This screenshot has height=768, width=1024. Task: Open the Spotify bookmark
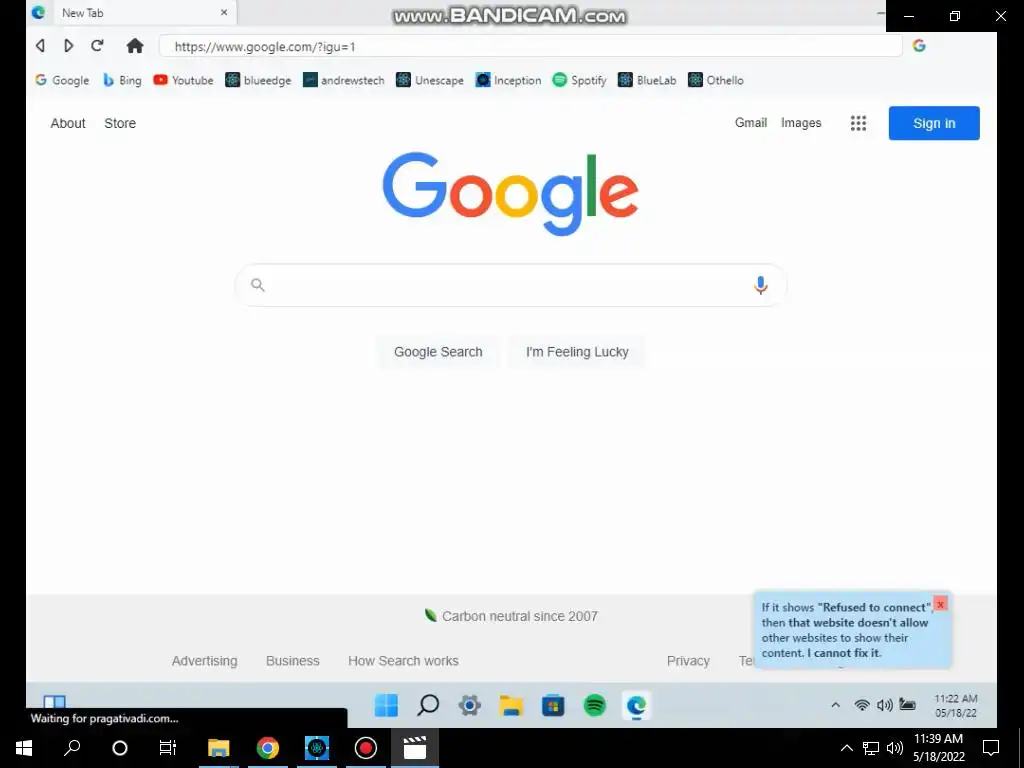(x=580, y=80)
